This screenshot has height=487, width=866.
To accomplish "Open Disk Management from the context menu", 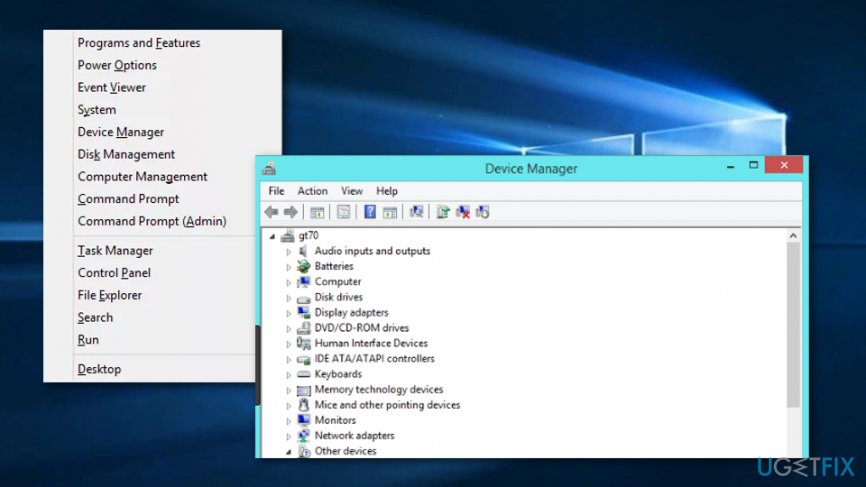I will click(126, 154).
